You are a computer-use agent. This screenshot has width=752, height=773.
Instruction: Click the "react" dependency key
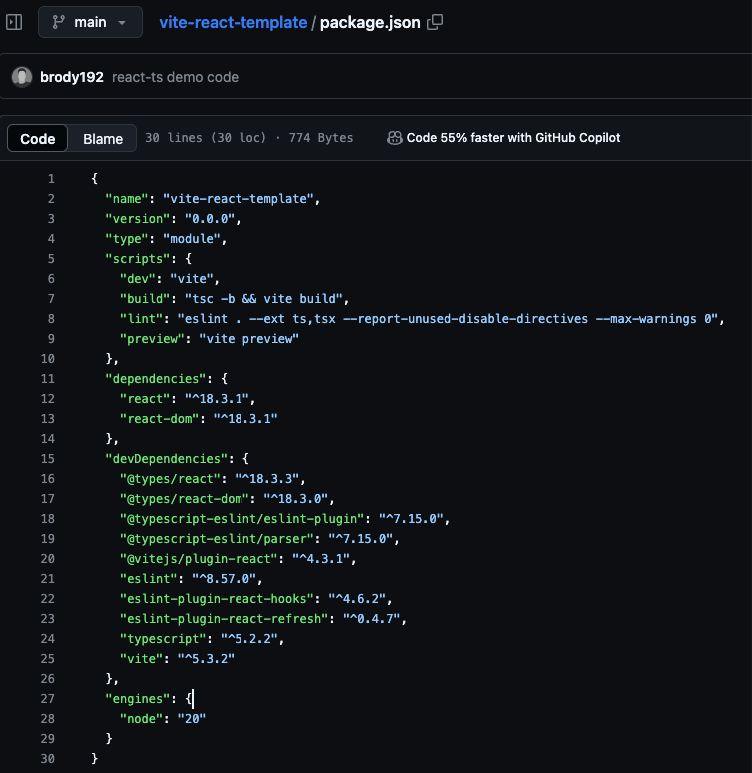(145, 399)
